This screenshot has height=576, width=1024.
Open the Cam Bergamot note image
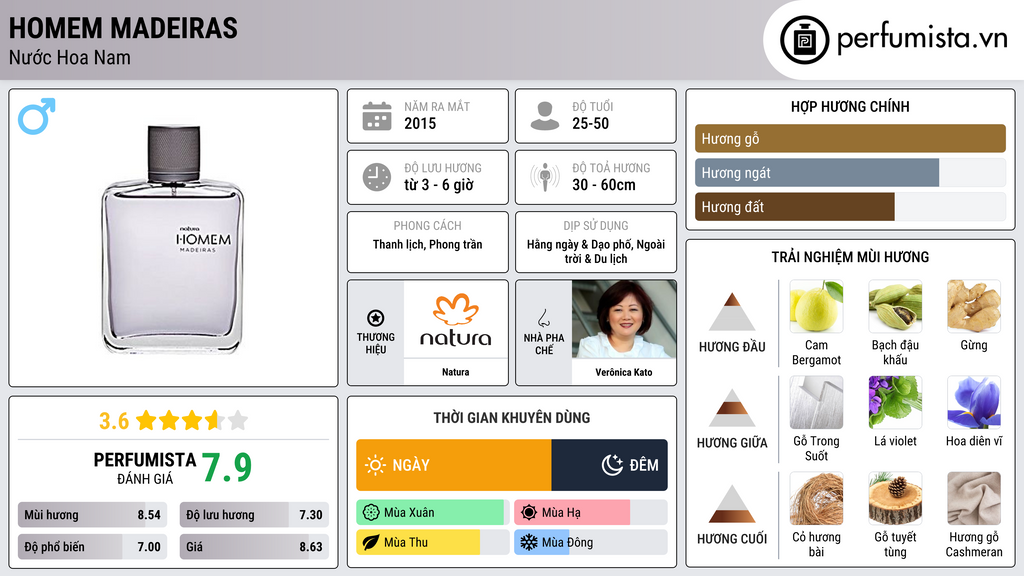816,306
